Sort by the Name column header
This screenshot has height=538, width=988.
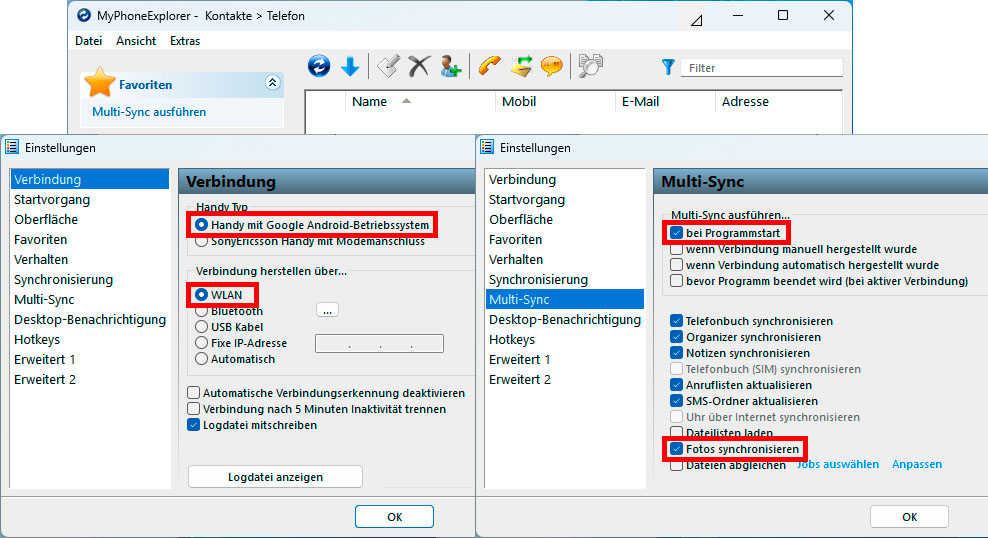369,101
